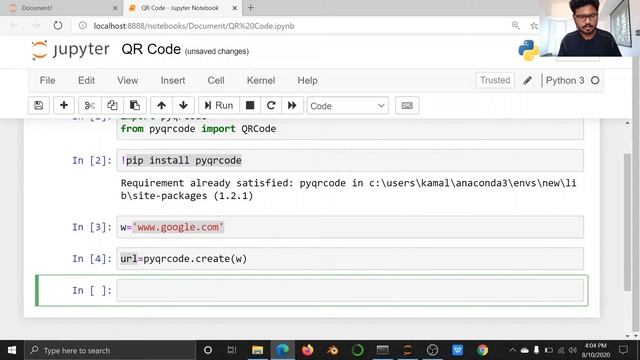Open Blender from taskbar

pos(333,350)
